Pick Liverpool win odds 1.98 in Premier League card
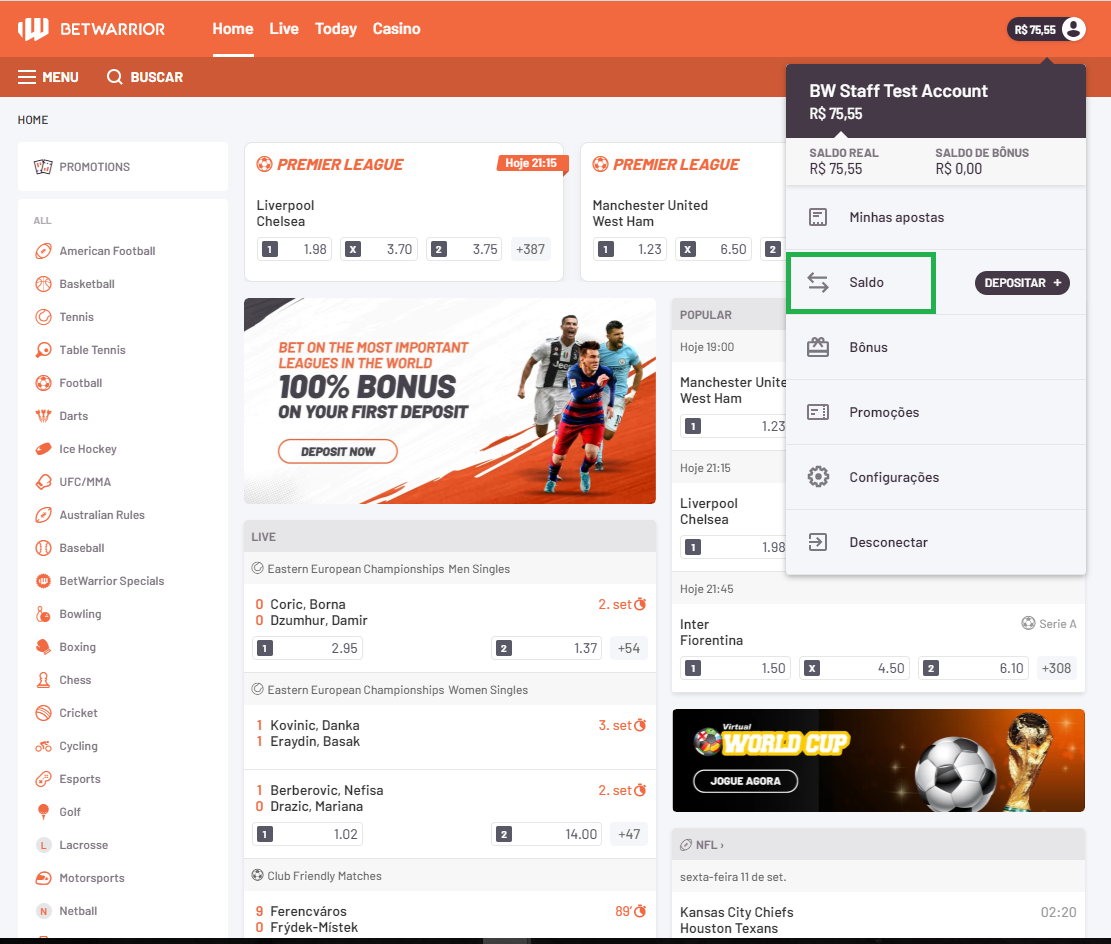 295,249
